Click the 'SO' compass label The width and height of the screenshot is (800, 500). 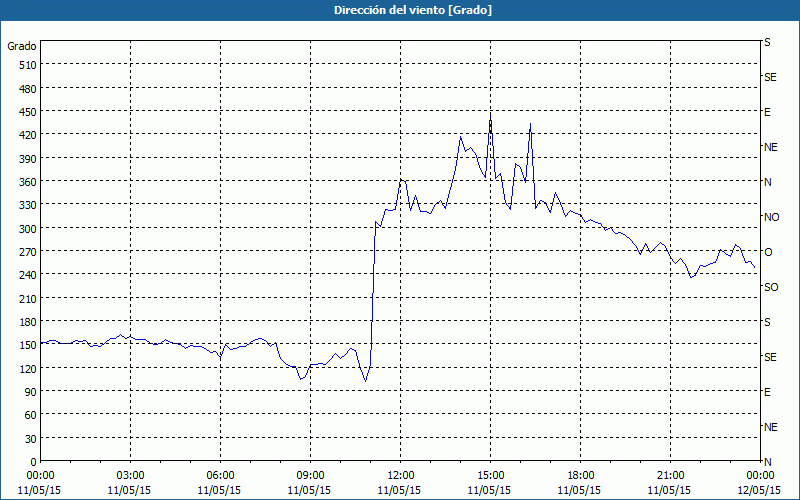pyautogui.click(x=771, y=288)
